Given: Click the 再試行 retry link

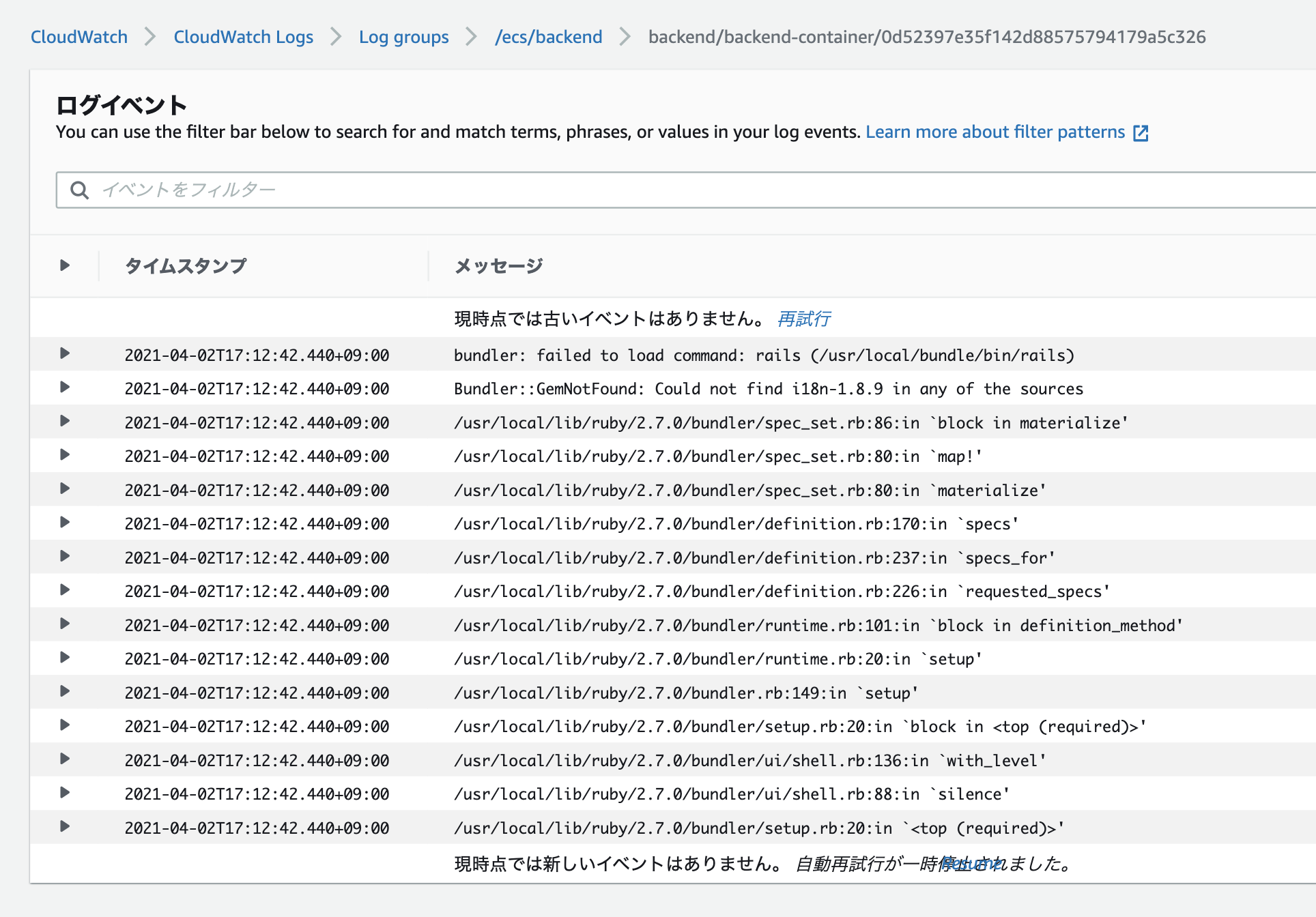Looking at the screenshot, I should pos(803,318).
